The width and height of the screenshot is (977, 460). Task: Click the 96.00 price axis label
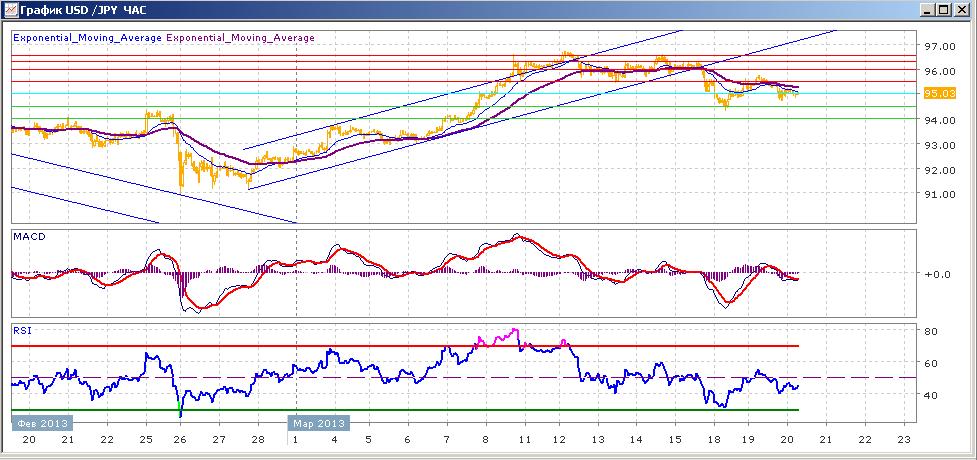coord(940,71)
